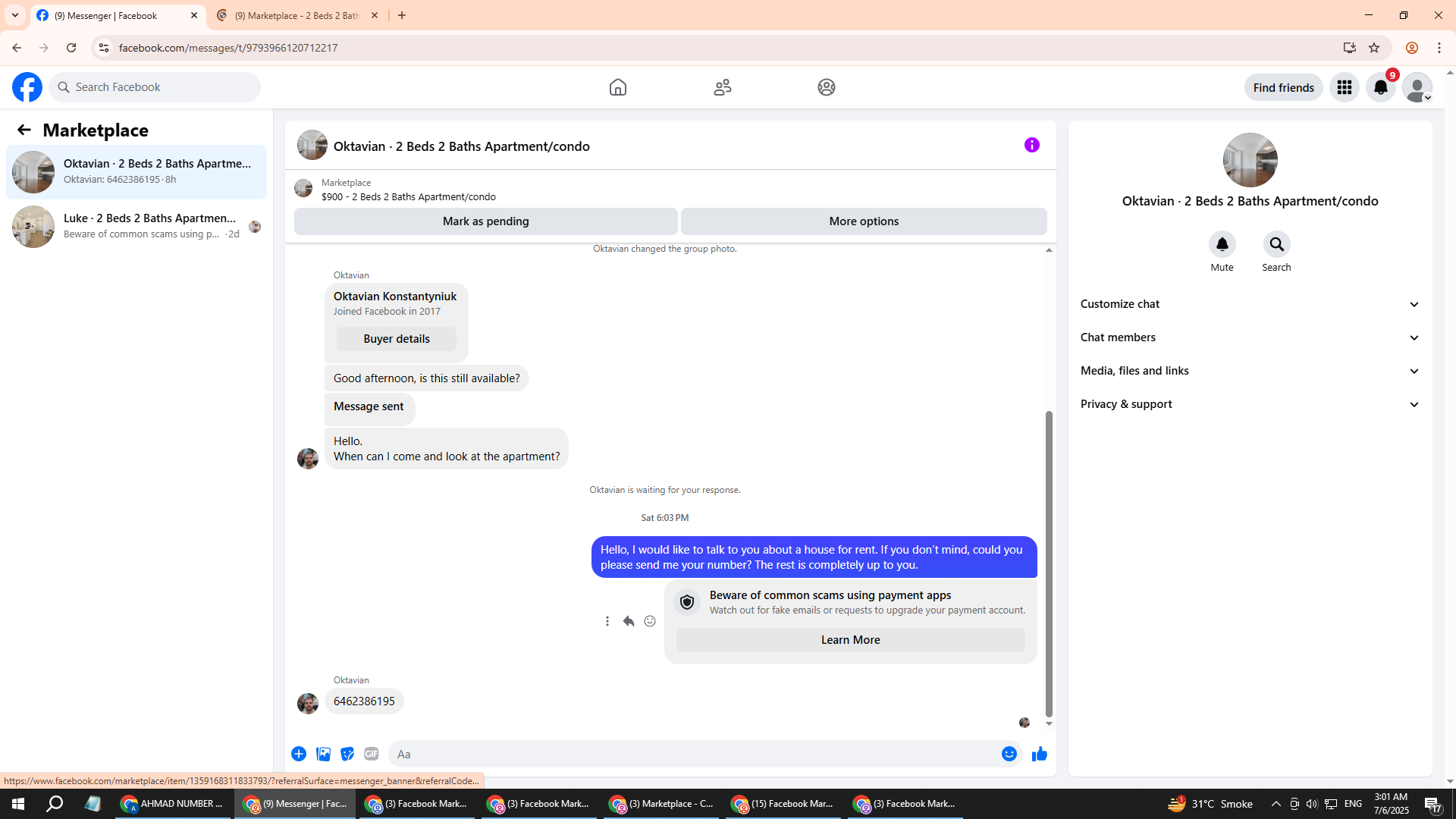Click the chat scrollbar track
Image resolution: width=1456 pixels, height=819 pixels.
coord(1049,334)
